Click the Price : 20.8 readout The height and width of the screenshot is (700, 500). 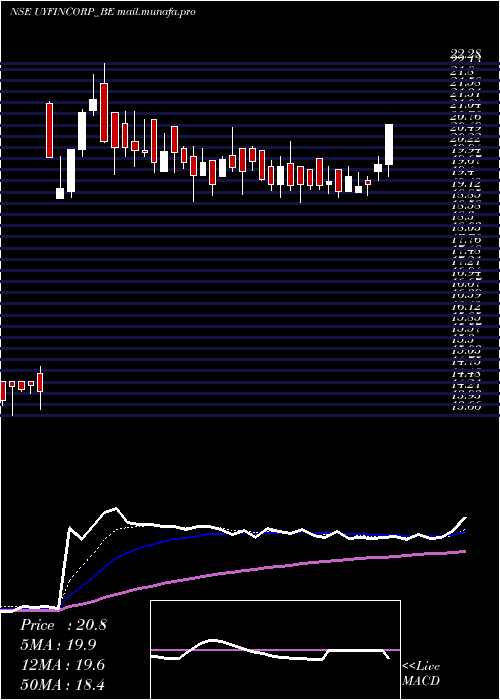tap(63, 625)
